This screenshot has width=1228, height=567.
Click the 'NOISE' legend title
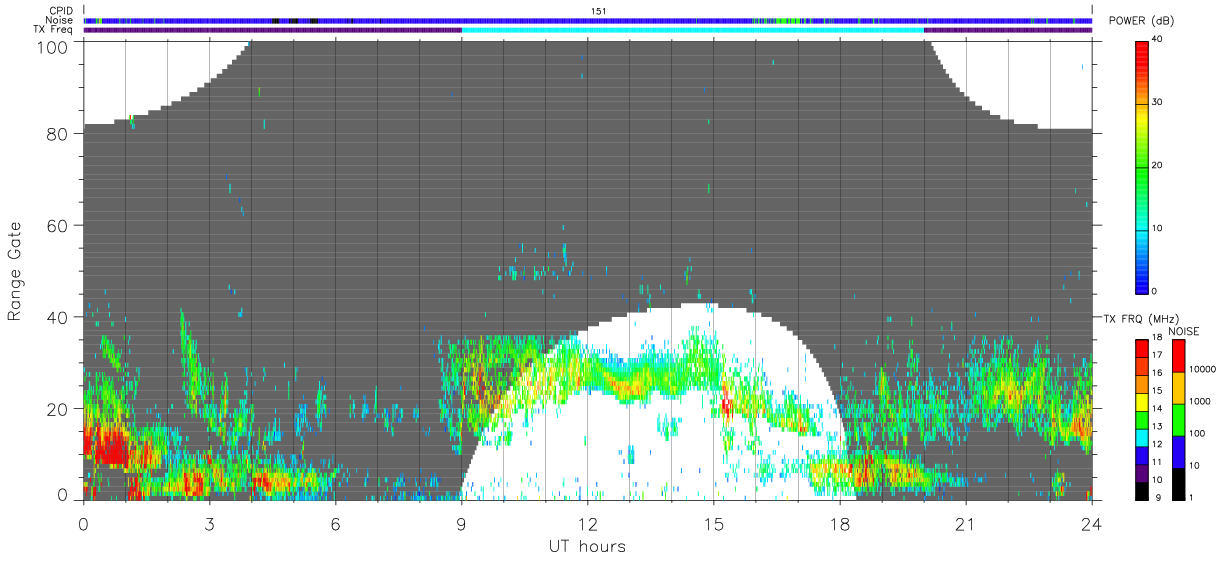tap(1184, 331)
